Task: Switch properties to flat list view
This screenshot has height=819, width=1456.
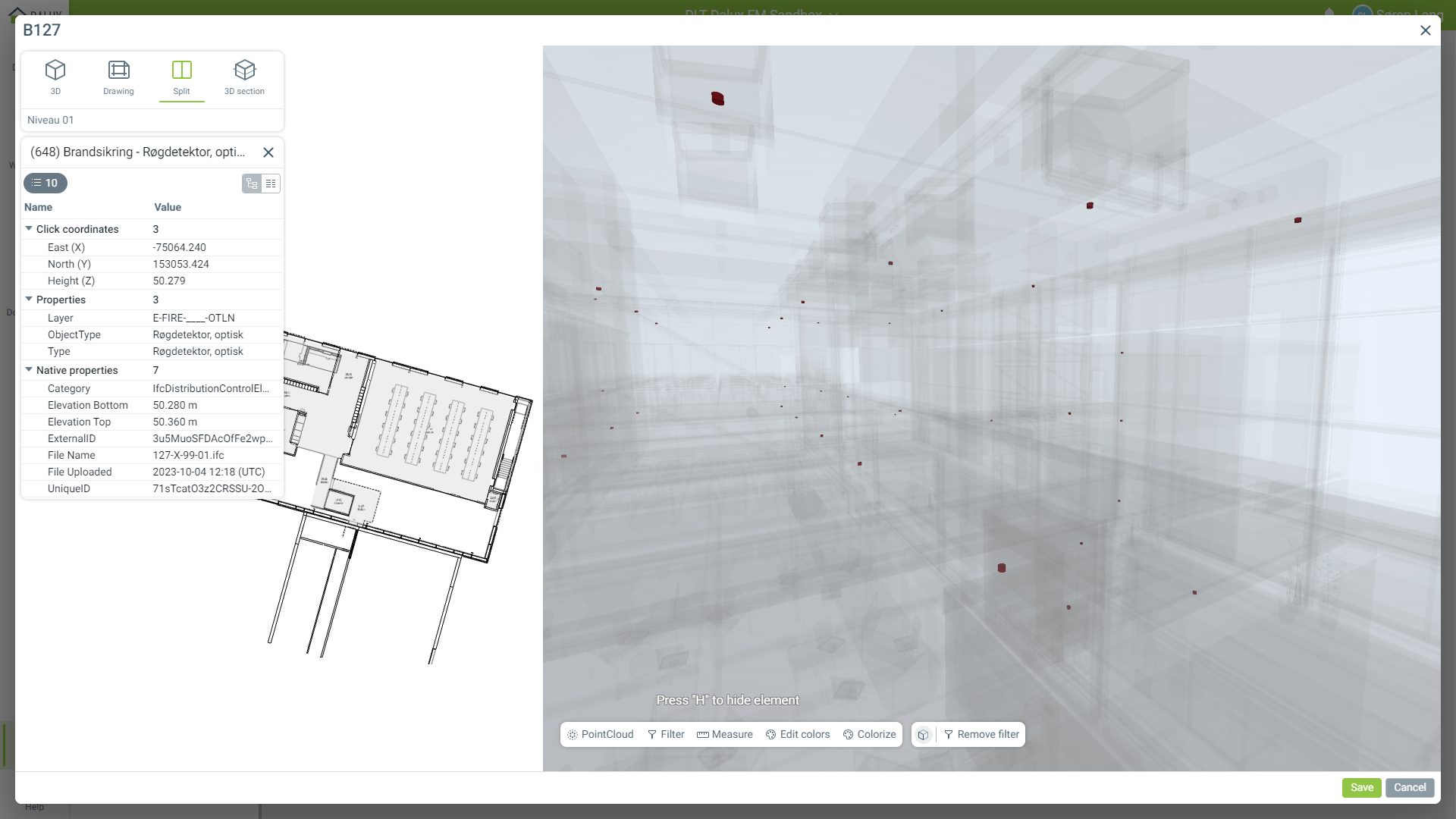Action: 271,184
